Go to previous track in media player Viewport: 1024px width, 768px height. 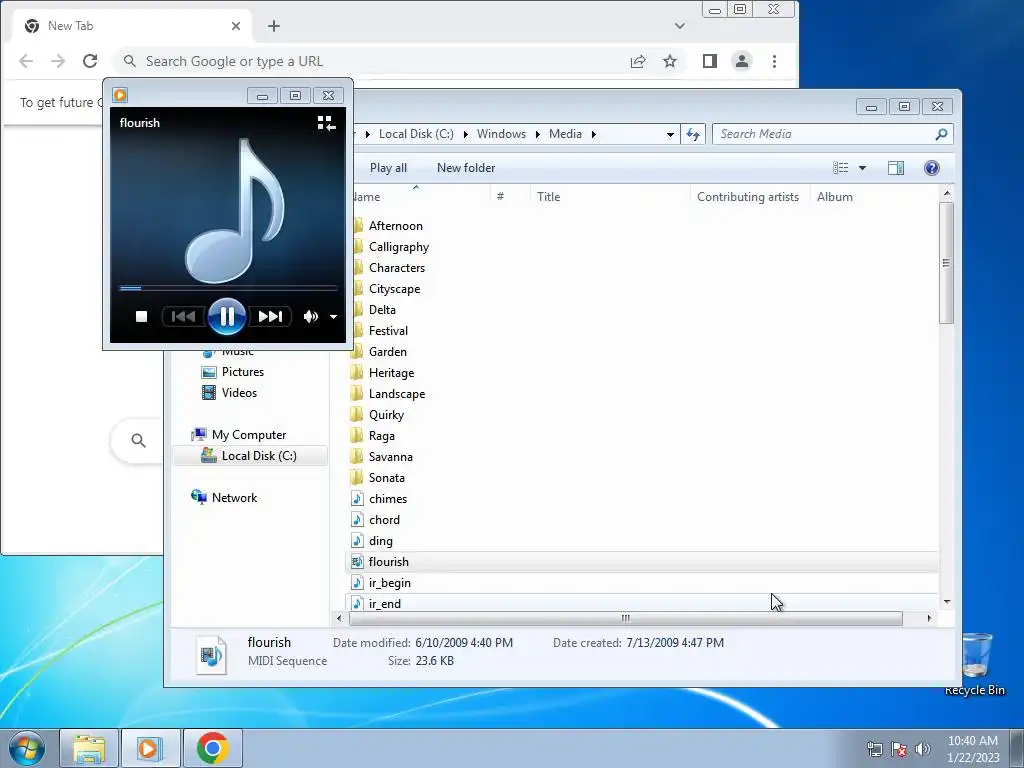pos(183,317)
